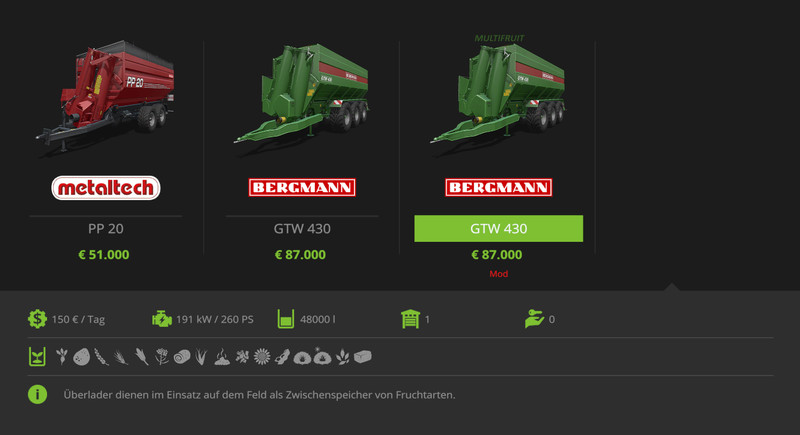This screenshot has width=800, height=435.
Task: Click the 48000 l capacity container icon
Action: [x=286, y=319]
